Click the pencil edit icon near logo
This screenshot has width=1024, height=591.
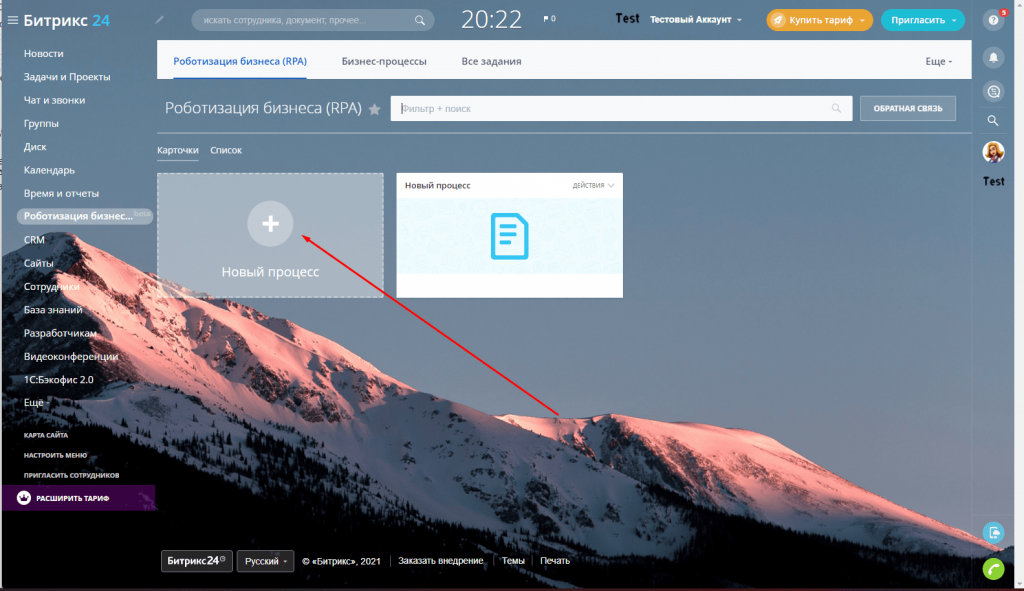coord(159,20)
